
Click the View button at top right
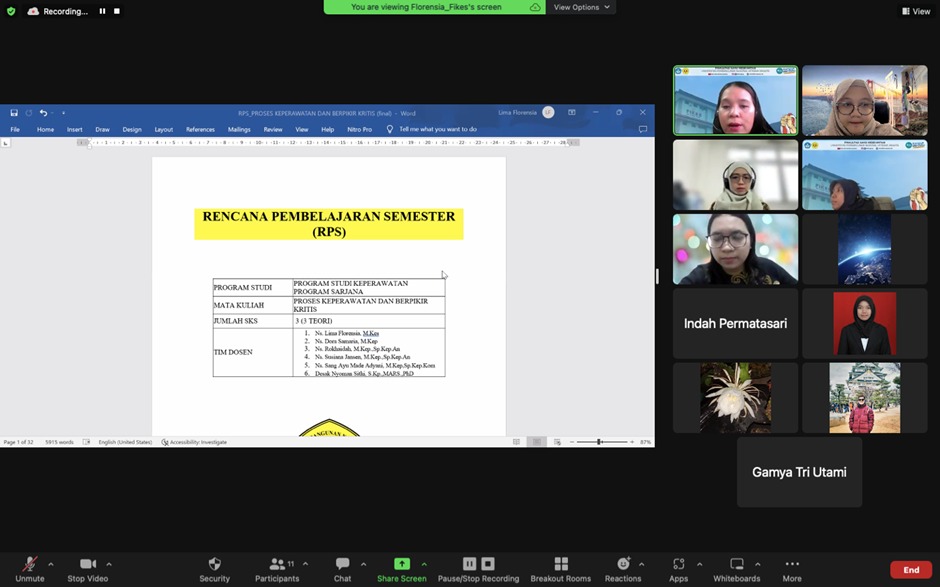(x=916, y=11)
